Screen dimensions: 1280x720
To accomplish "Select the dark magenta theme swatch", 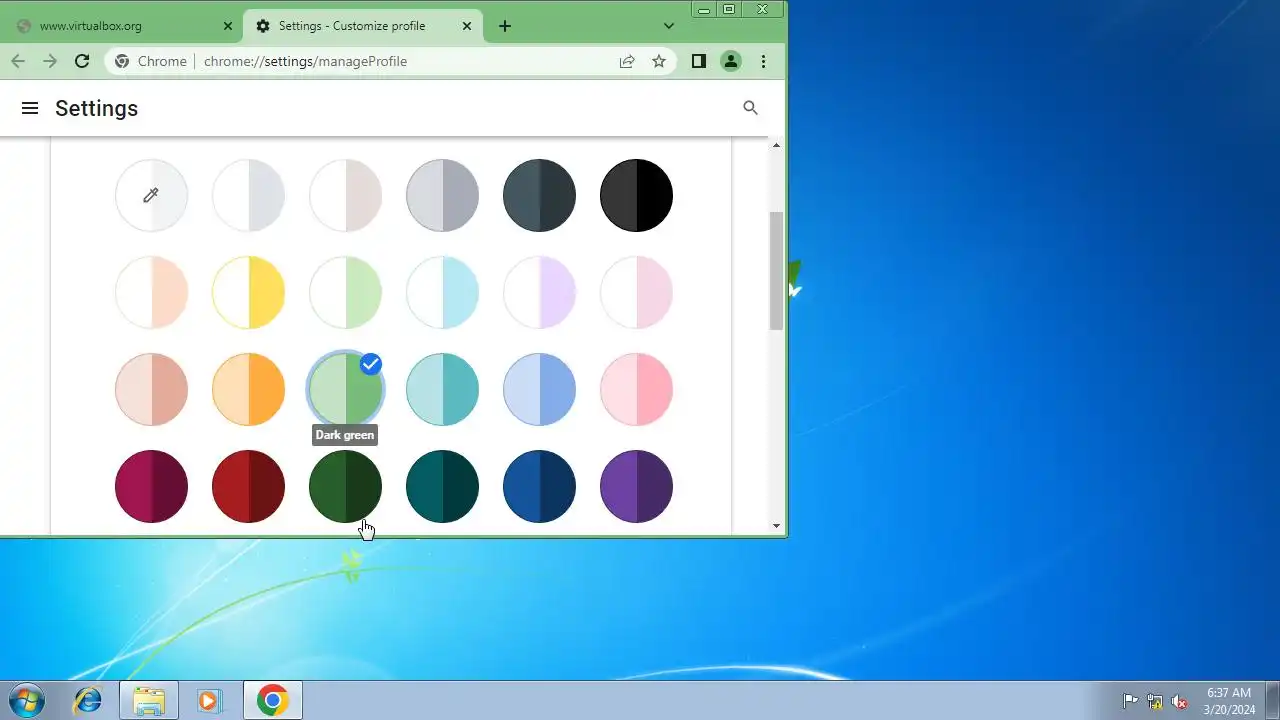I will (x=151, y=486).
